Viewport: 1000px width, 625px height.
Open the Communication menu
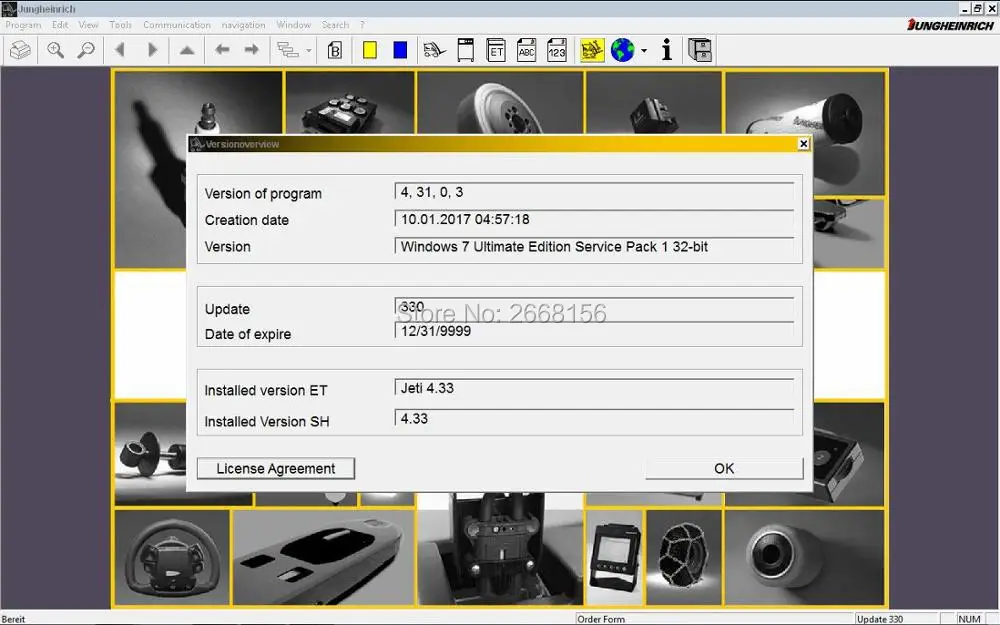[176, 25]
